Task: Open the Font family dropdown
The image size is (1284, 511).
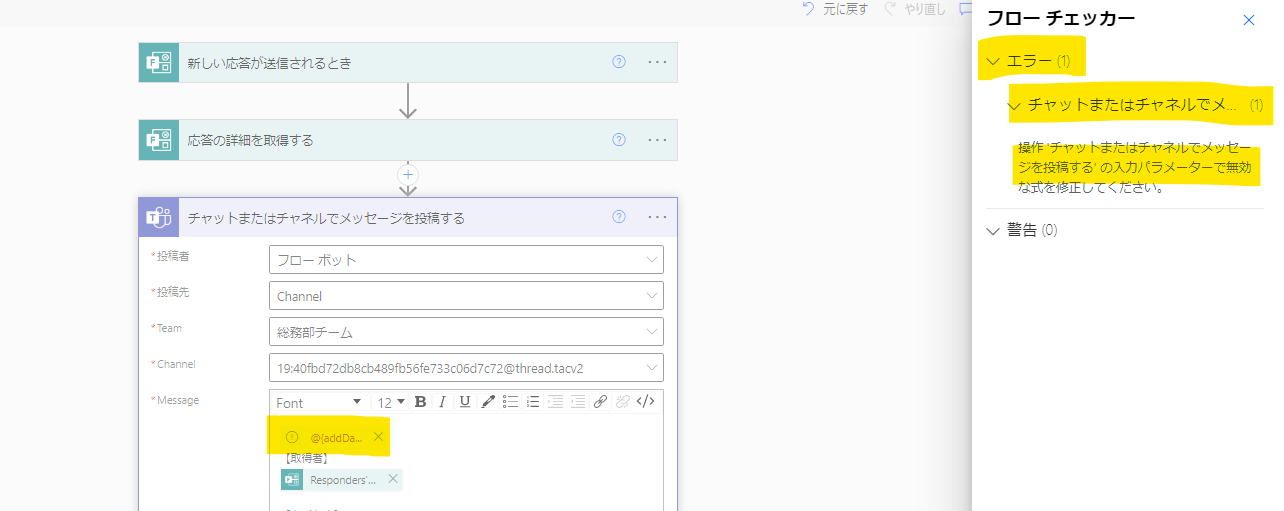Action: tap(319, 402)
